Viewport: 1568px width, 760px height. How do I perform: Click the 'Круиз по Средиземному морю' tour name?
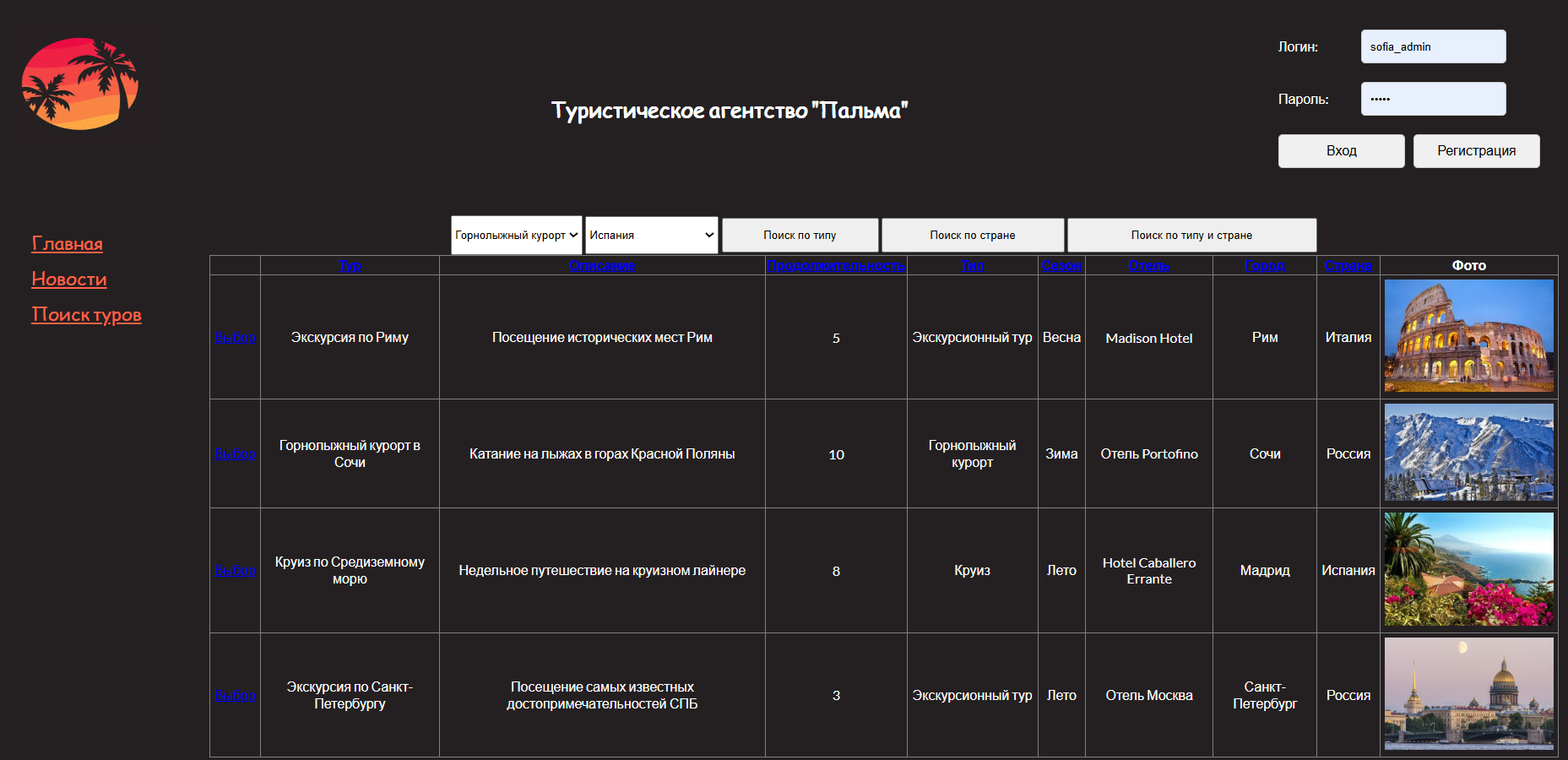pos(350,571)
